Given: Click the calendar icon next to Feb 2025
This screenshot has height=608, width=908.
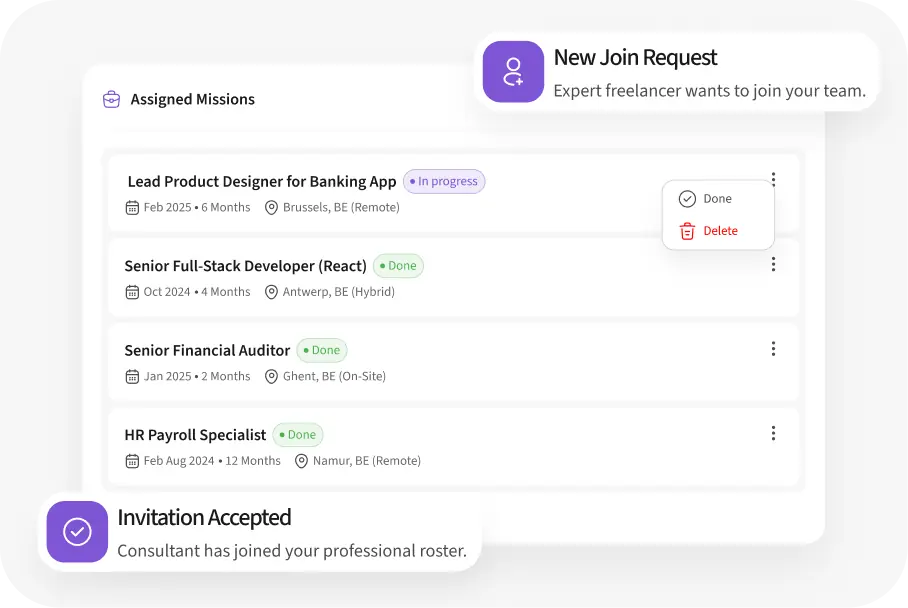Looking at the screenshot, I should (132, 207).
